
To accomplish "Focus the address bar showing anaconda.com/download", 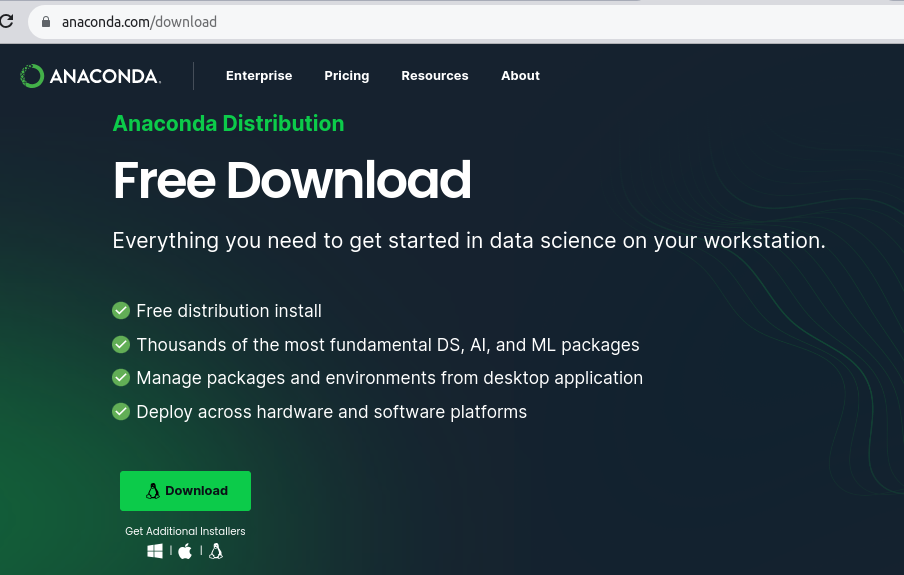I will click(466, 22).
